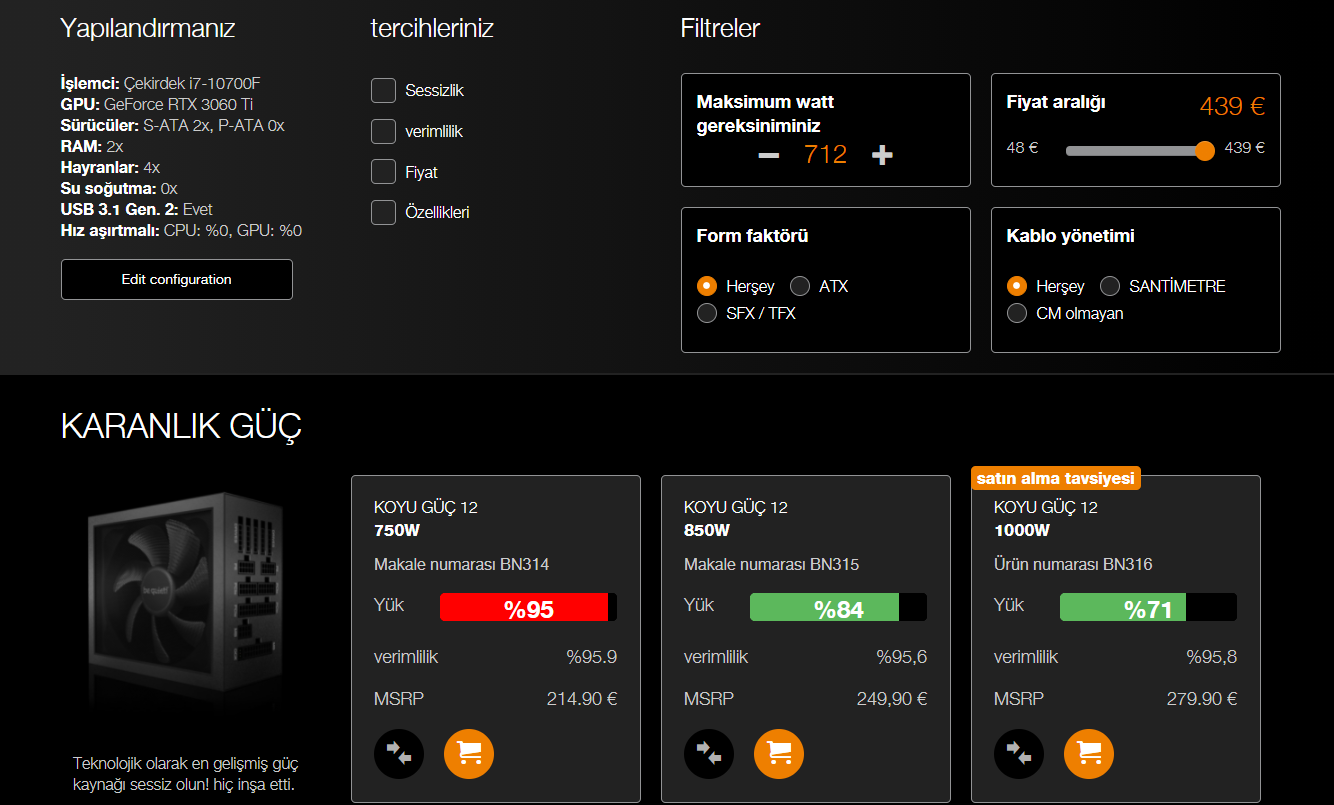Toggle the Özellikleri preference checkbox
This screenshot has width=1334, height=805.
coord(383,213)
